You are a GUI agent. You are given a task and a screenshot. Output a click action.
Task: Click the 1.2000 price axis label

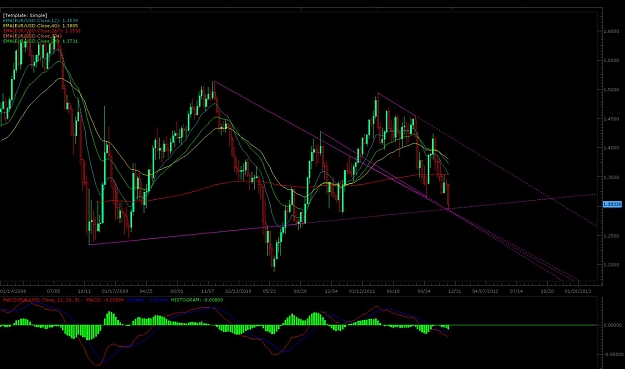[611, 265]
